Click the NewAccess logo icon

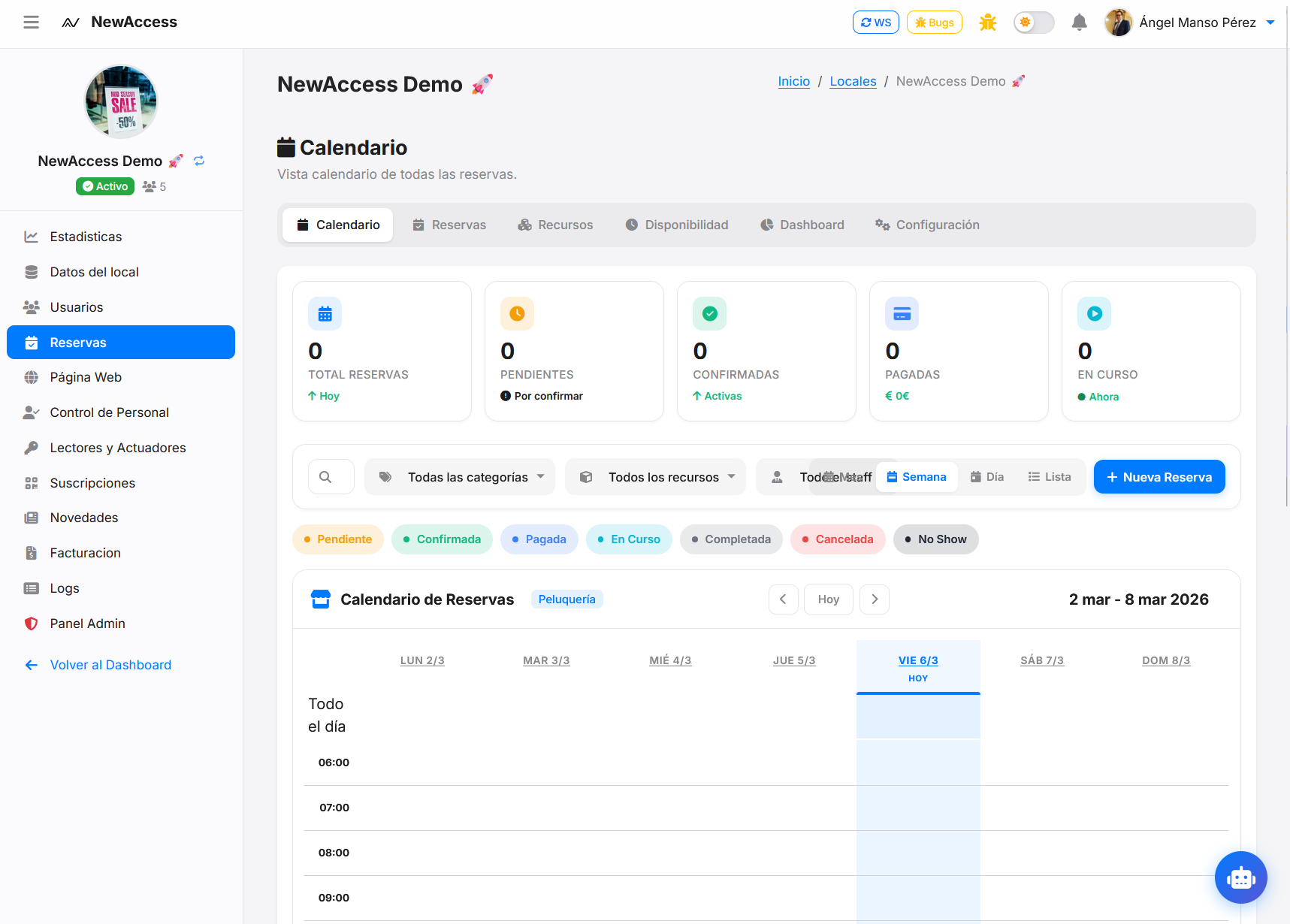point(71,23)
